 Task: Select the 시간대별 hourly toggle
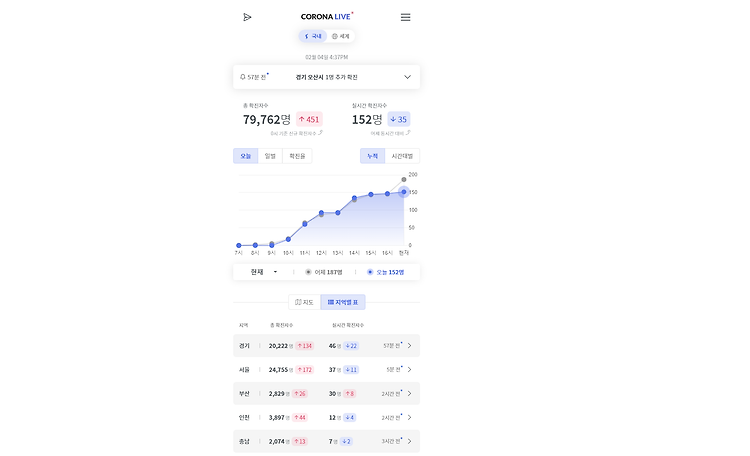click(x=402, y=156)
